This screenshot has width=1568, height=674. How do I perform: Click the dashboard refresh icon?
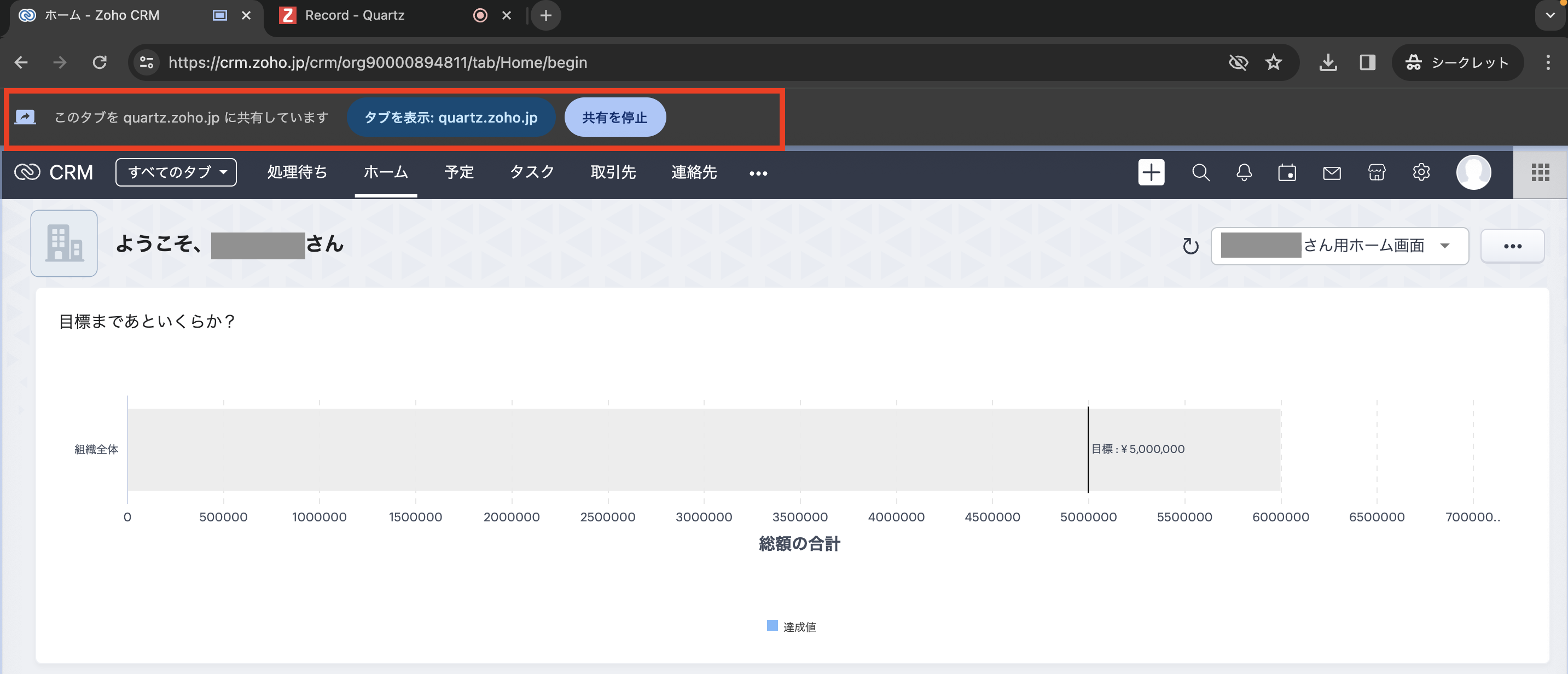[x=1190, y=246]
